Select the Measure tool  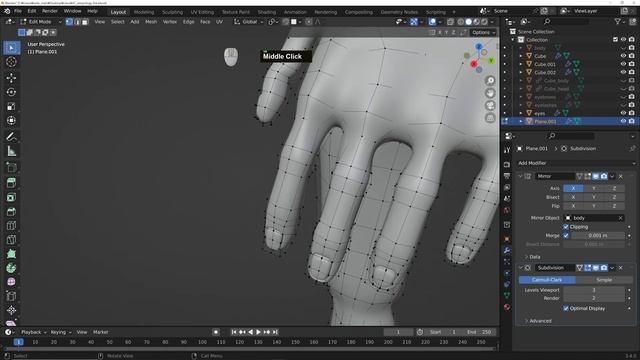[x=11, y=151]
